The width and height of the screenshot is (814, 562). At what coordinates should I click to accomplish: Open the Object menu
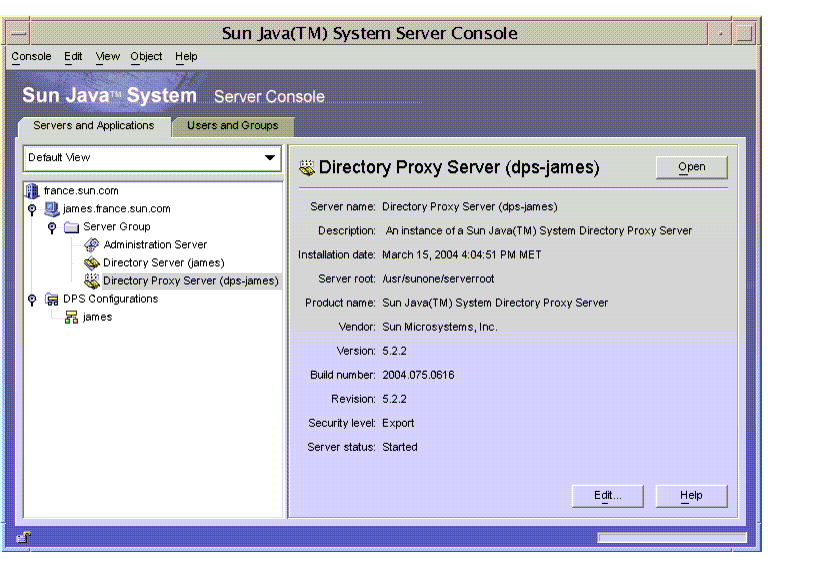146,57
